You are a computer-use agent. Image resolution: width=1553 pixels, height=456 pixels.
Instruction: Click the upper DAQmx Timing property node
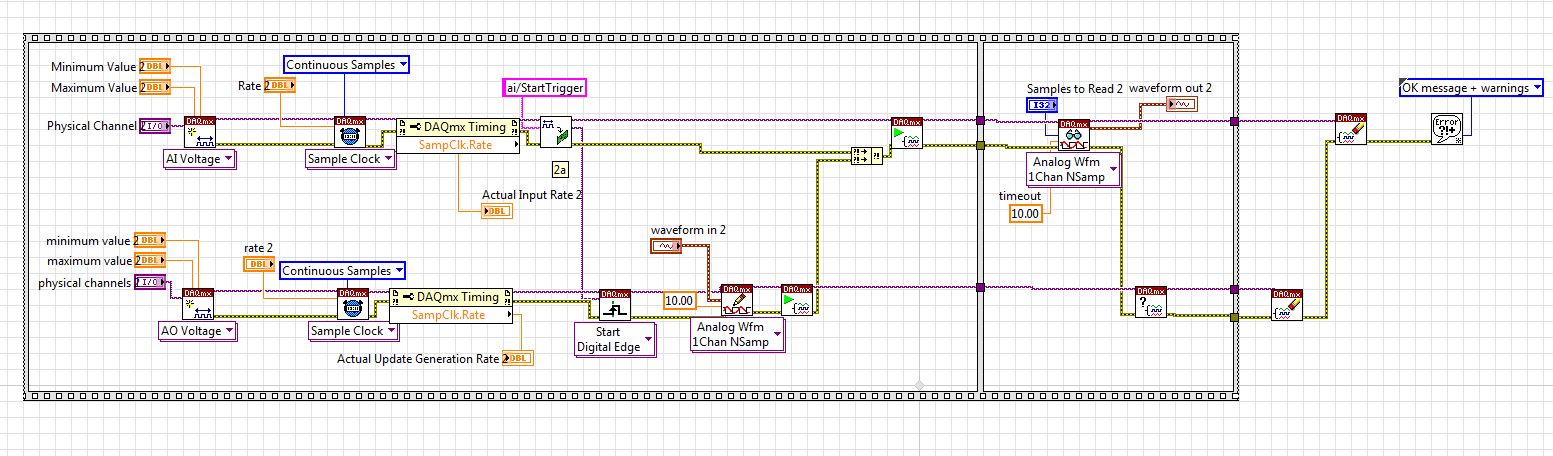[x=458, y=127]
